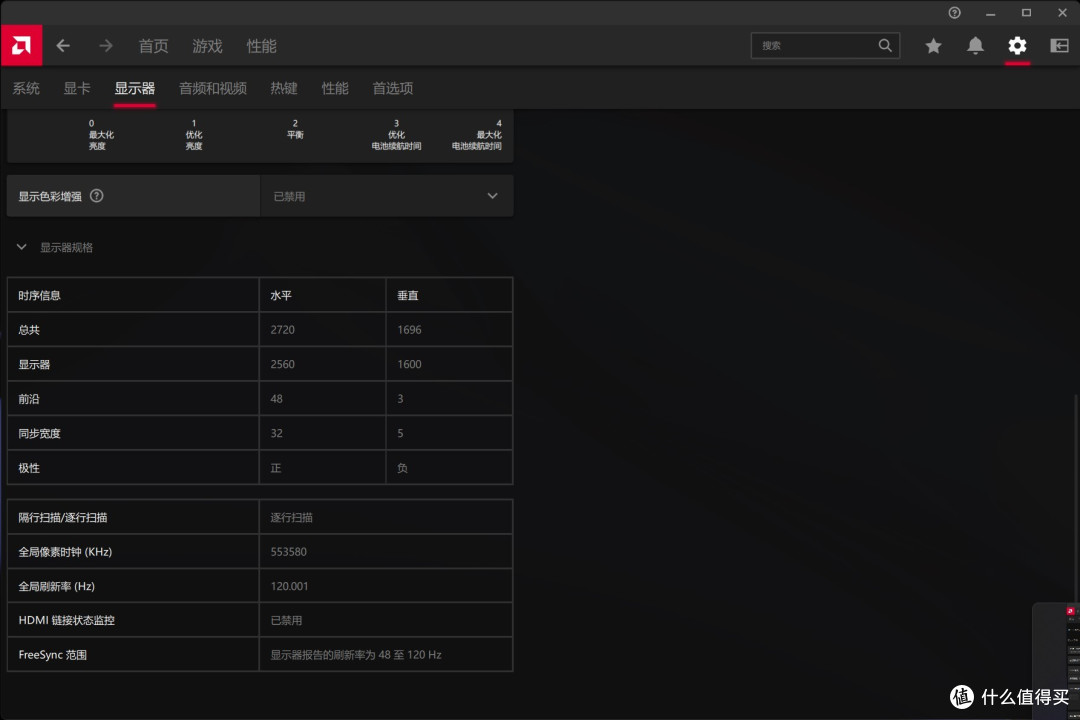Click the vertical scrollbar thumb
This screenshot has width=1080, height=720.
(1076, 500)
